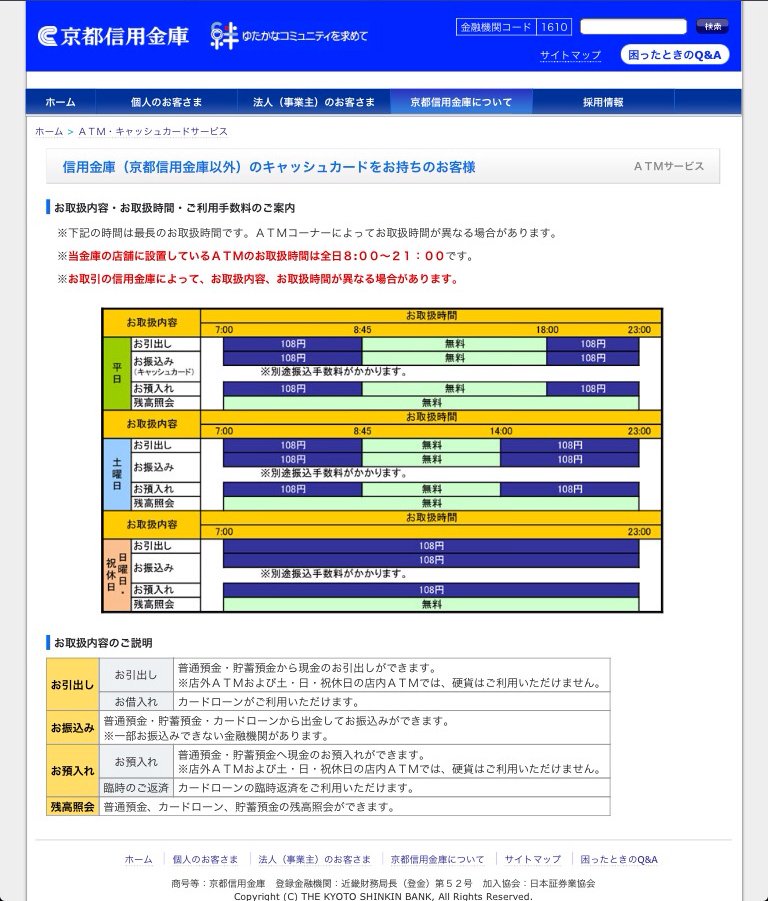The image size is (768, 901).
Task: Click お取扱内容・お取扱時間・ご利用手数料のご案内 heading
Action: (x=174, y=207)
